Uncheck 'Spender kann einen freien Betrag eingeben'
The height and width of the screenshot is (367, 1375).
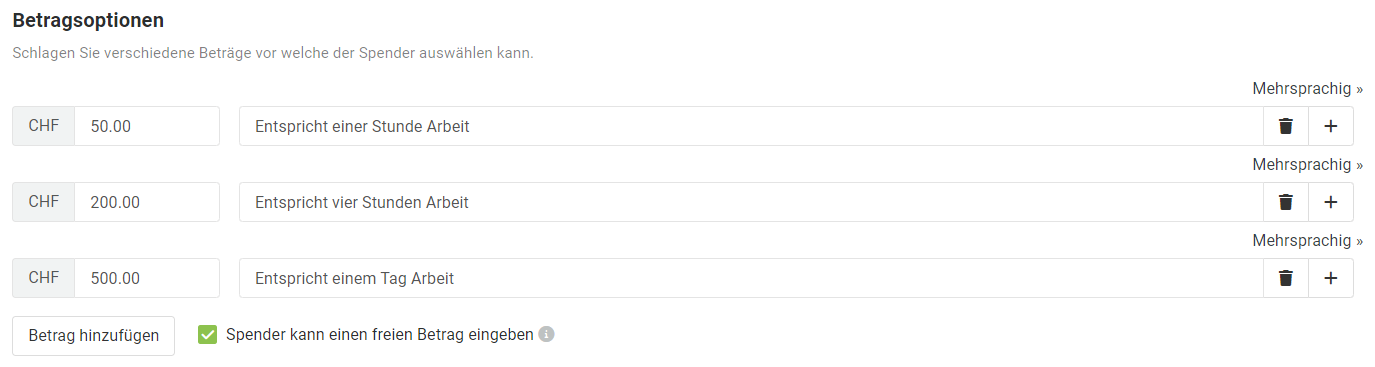207,335
